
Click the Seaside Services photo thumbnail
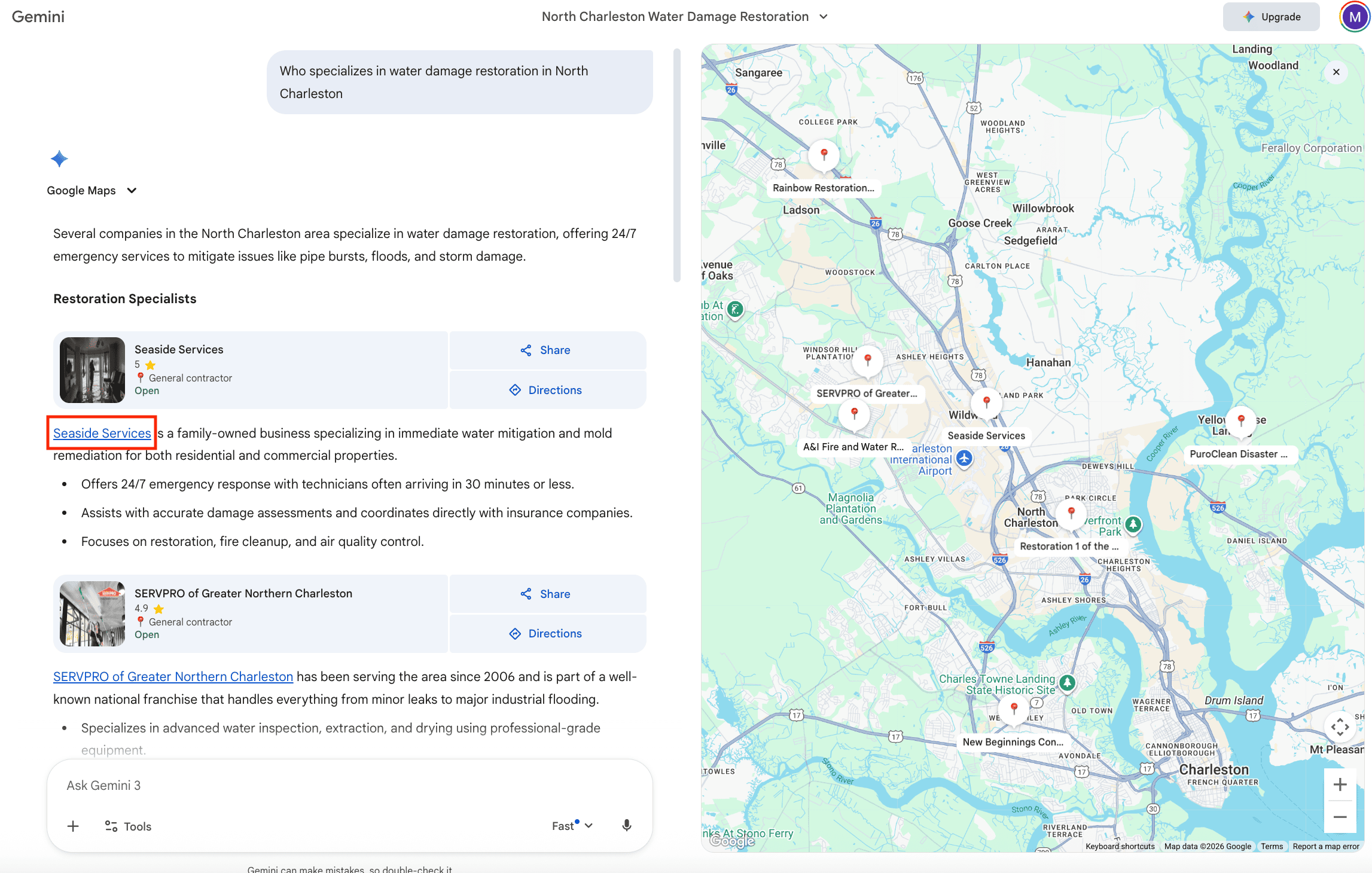click(92, 370)
